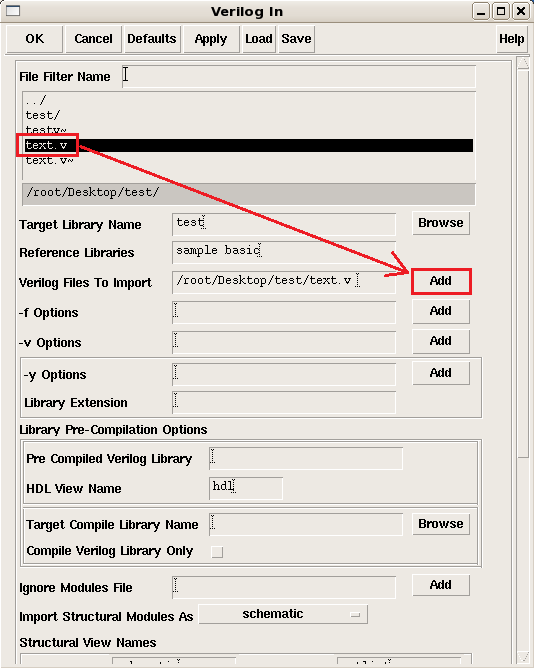This screenshot has width=534, height=668.
Task: Edit the Target Library Name field
Action: click(284, 224)
